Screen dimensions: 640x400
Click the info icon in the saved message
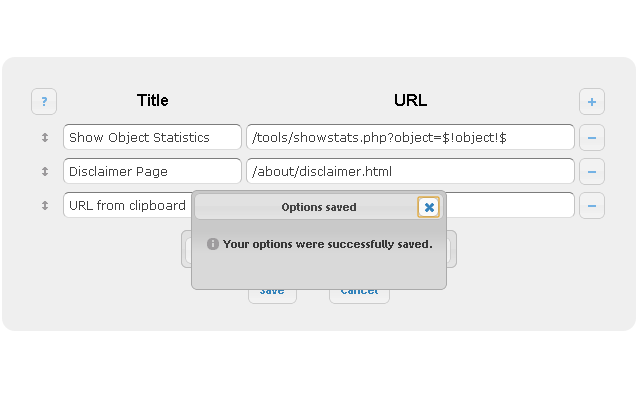pos(212,244)
